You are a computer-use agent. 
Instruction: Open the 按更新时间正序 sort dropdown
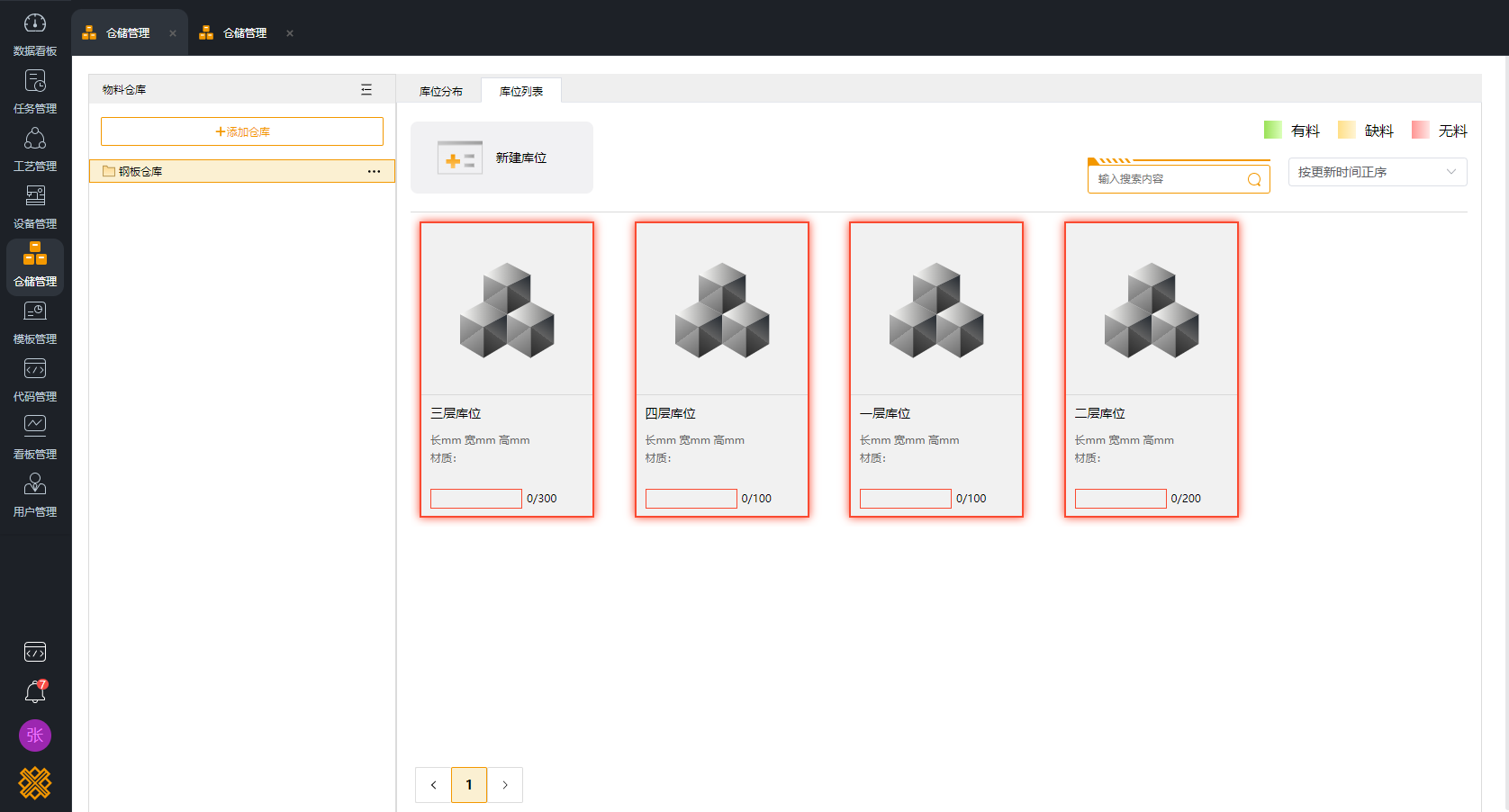tap(1377, 172)
